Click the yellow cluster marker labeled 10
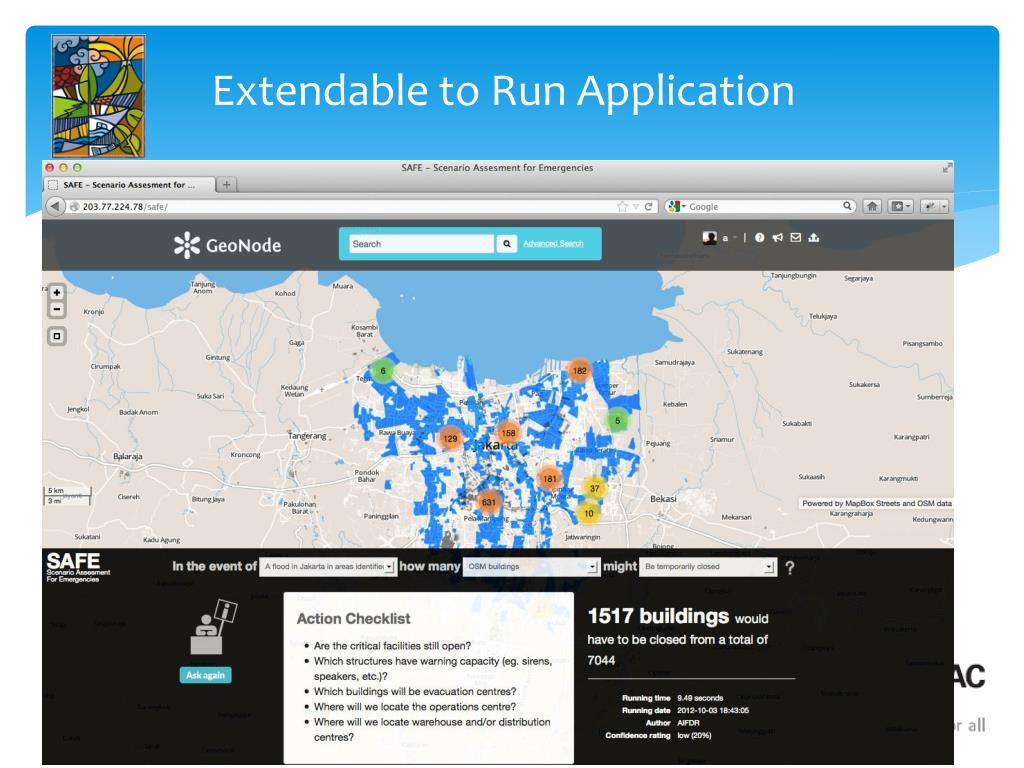Viewport: 1024px width, 768px height. coord(589,513)
